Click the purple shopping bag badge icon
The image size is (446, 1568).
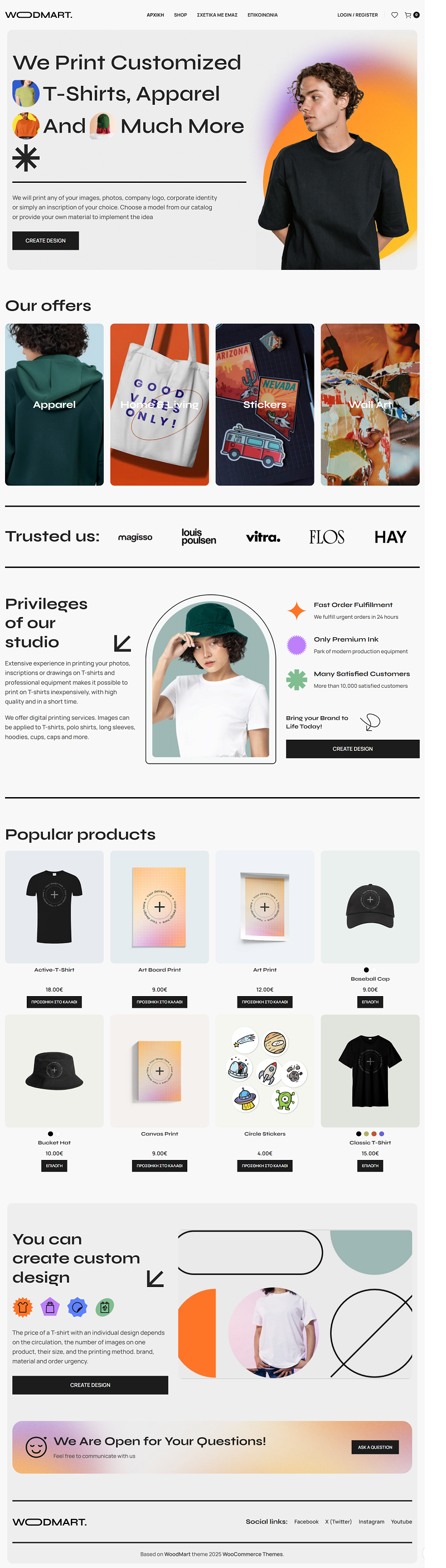[x=50, y=1307]
